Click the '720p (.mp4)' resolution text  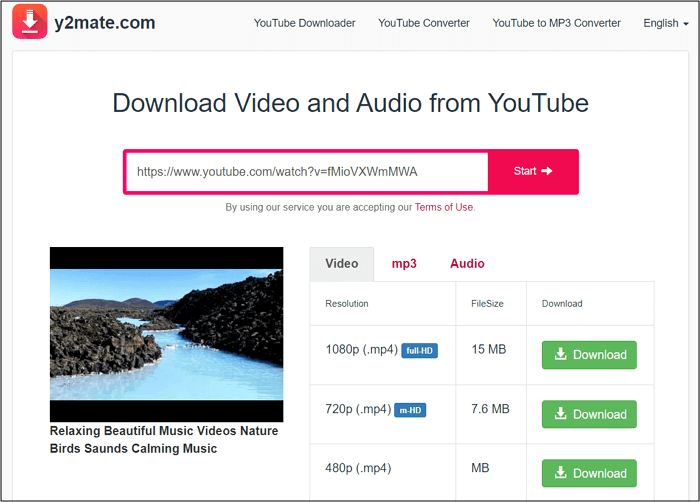[x=358, y=409]
